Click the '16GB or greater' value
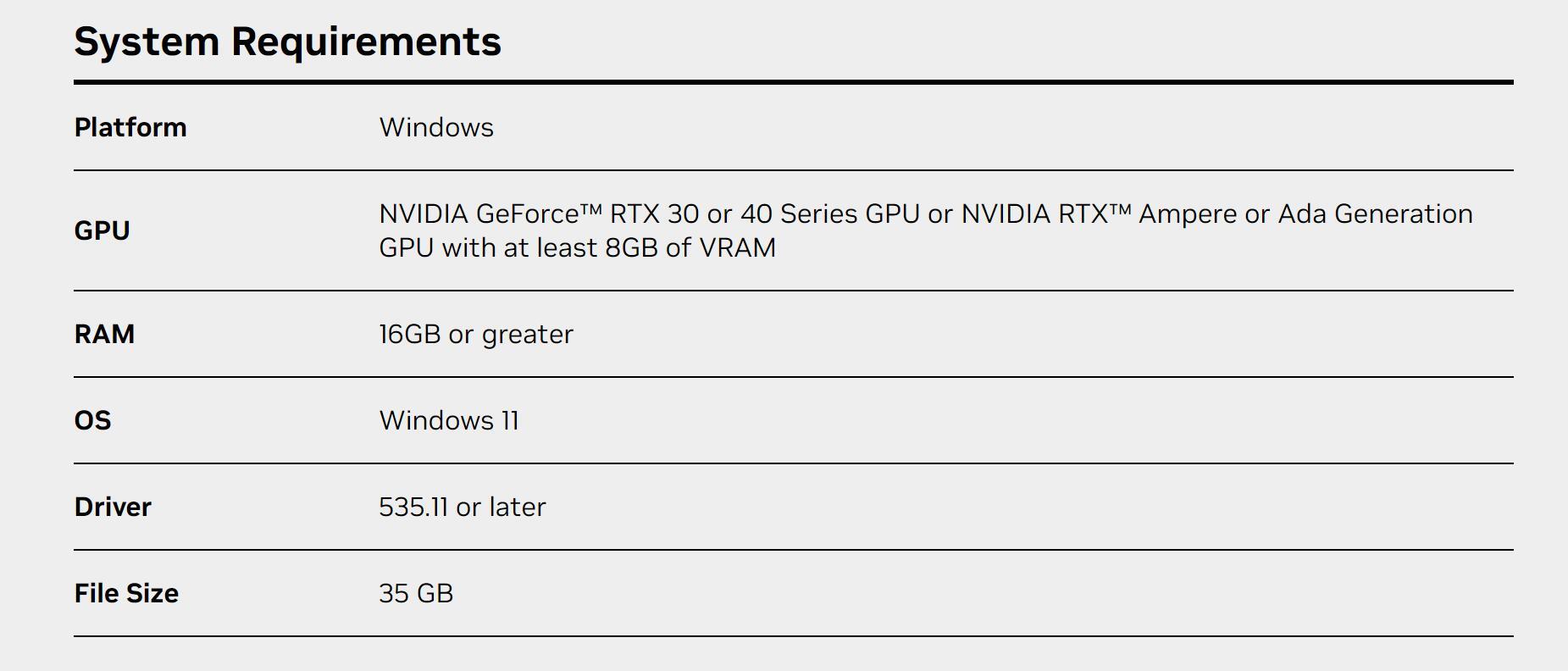The width and height of the screenshot is (1568, 671). click(476, 334)
